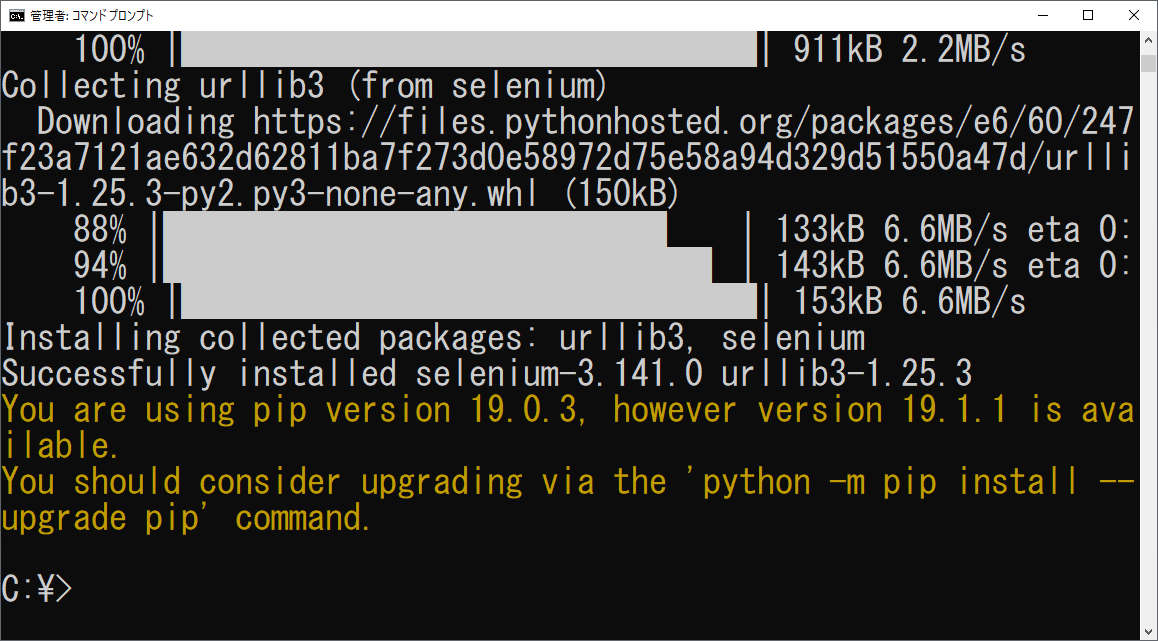
Task: Click the '133kB 6.6MB/s eta' text
Action: tap(928, 230)
